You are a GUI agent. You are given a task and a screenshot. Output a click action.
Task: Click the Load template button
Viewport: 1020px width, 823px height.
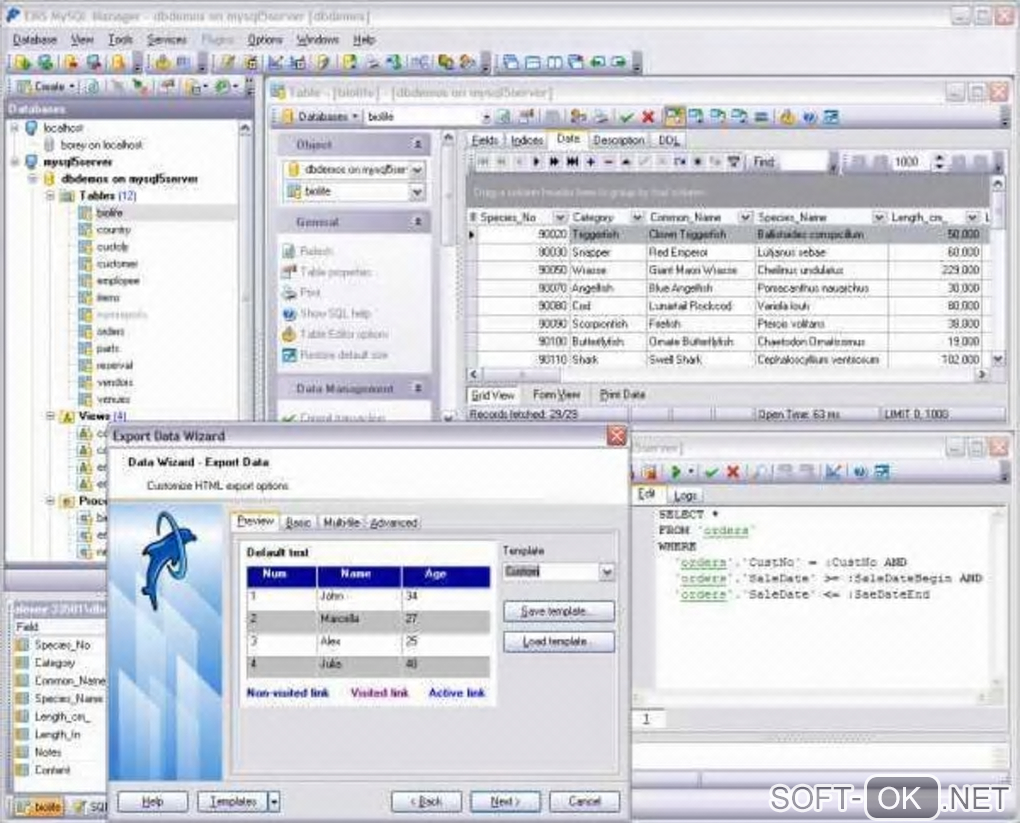558,641
